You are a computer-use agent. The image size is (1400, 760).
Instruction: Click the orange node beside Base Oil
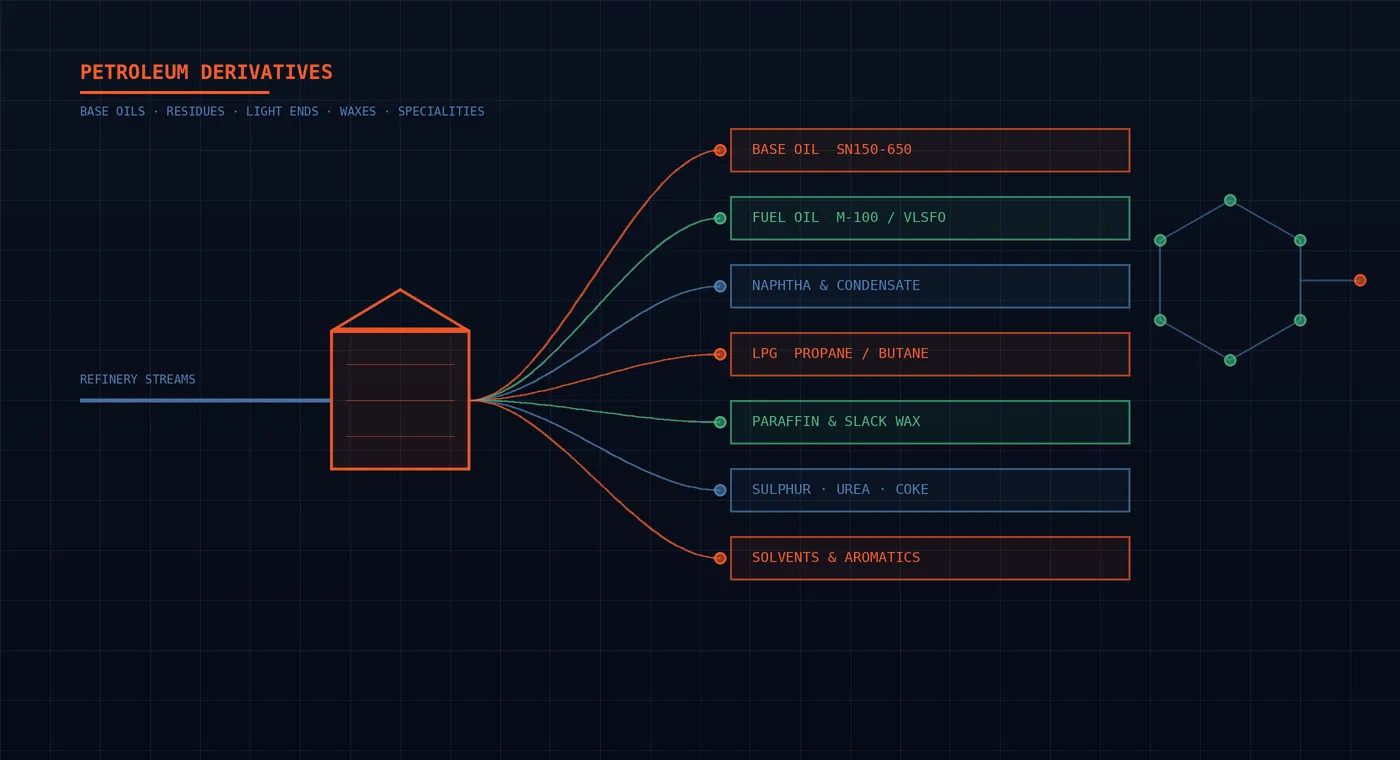pyautogui.click(x=720, y=150)
